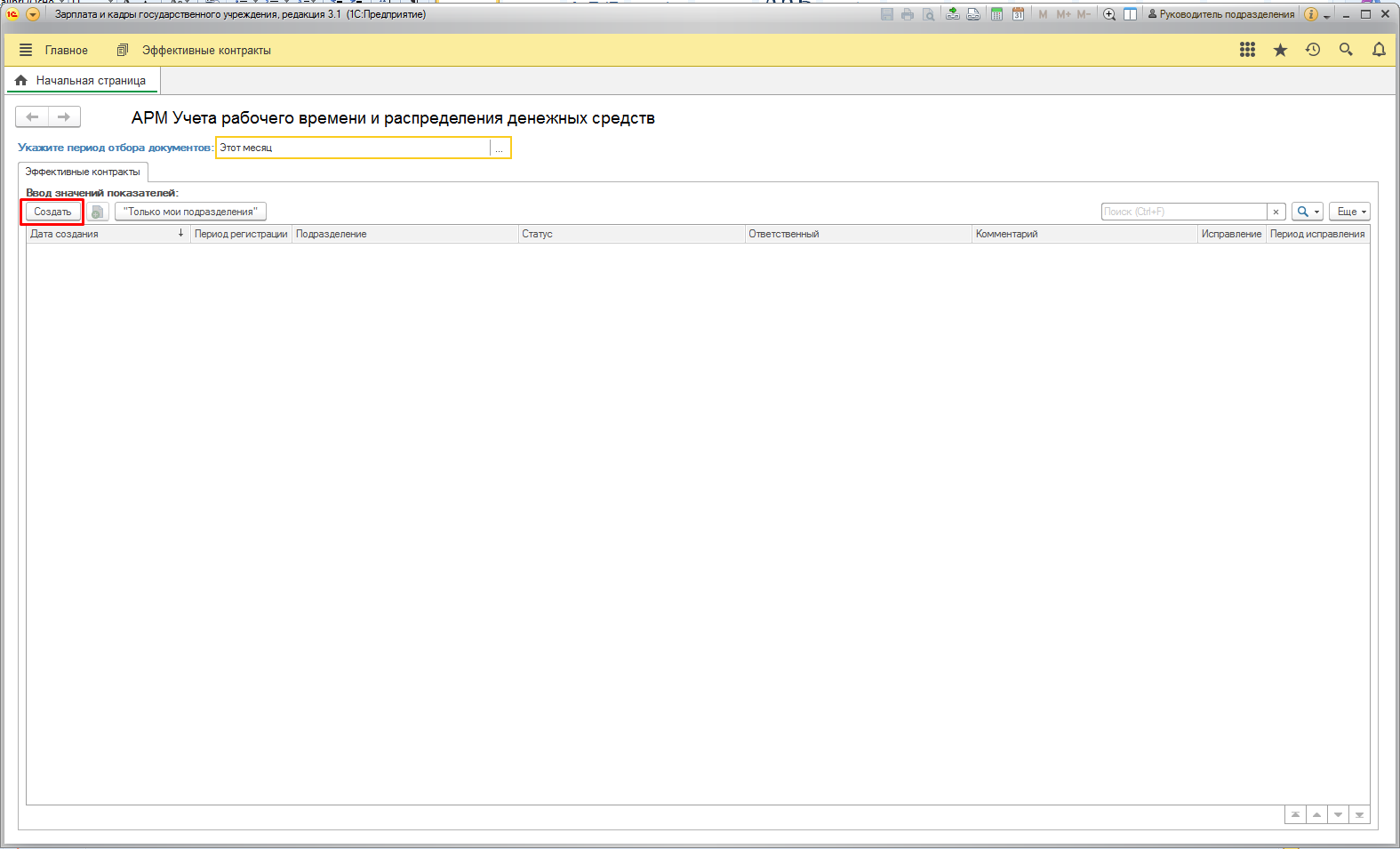1400x849 pixels.
Task: Open the main hamburger menu icon
Action: pos(26,50)
